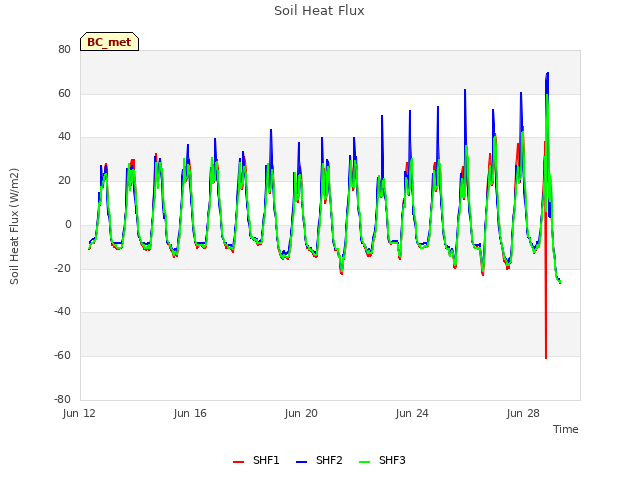This screenshot has width=640, height=480.
Task: Click the Jun 24 x-axis tick label
Action: 412,413
